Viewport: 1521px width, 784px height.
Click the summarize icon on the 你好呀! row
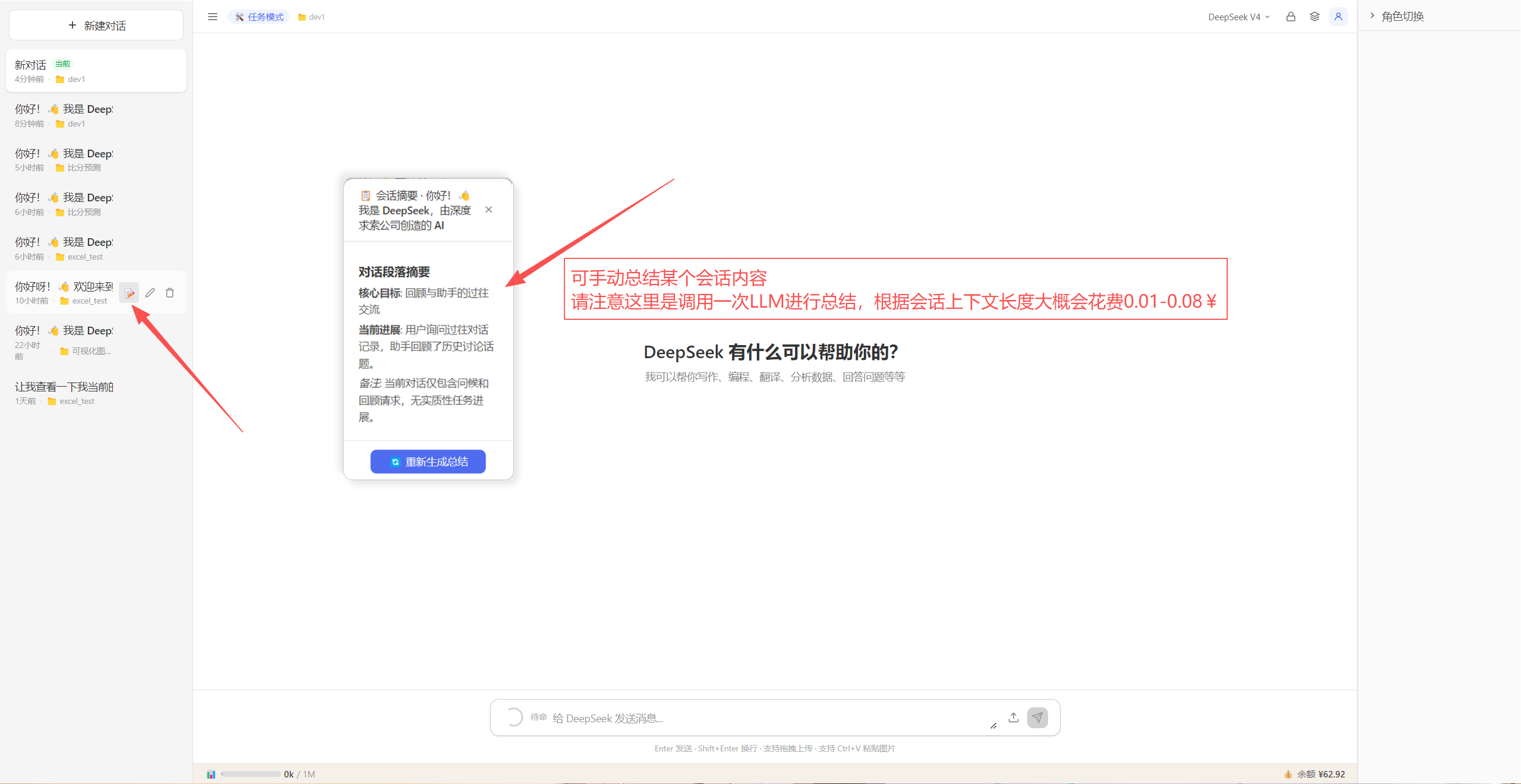(129, 293)
